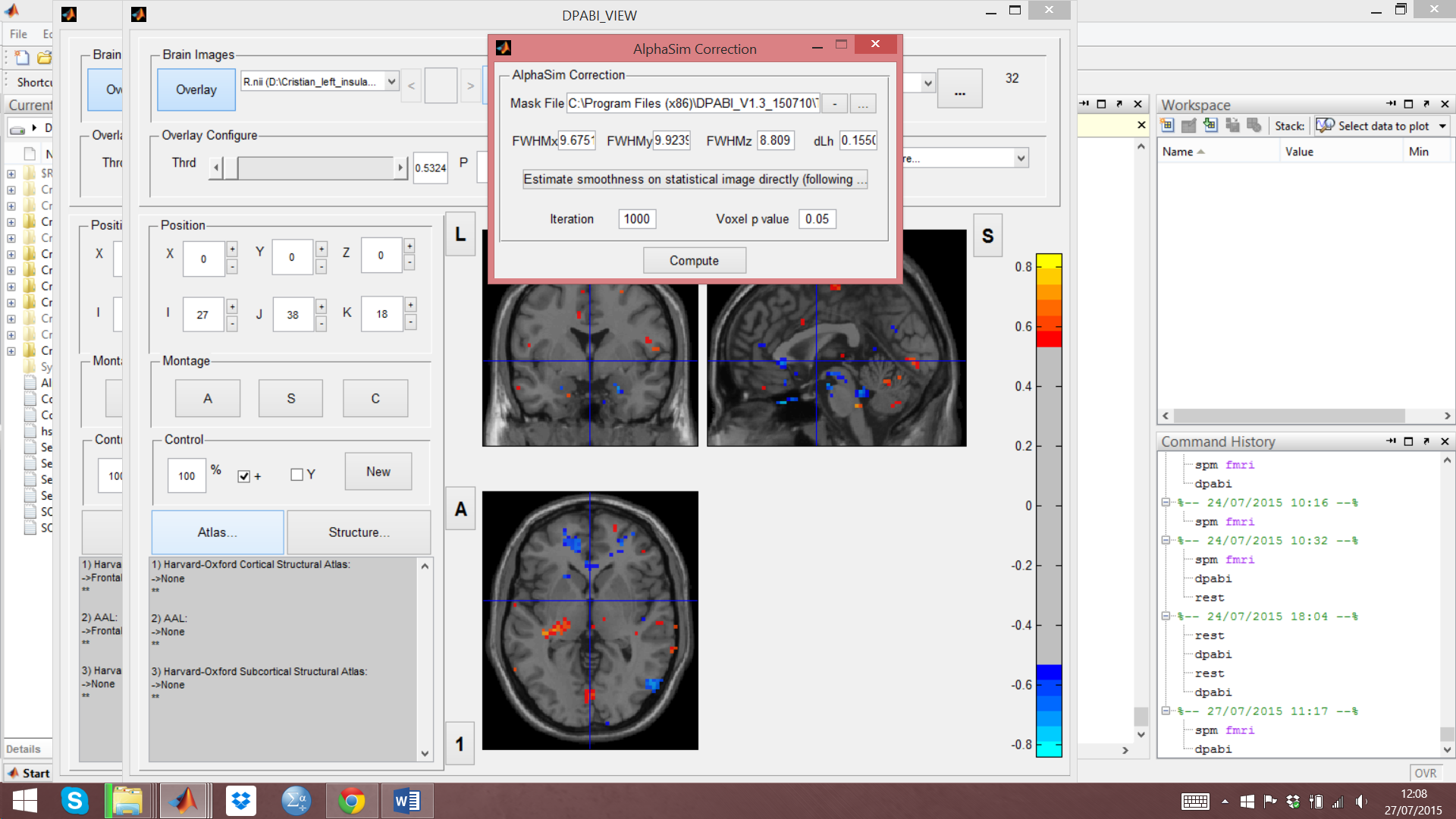1456x819 pixels.
Task: Collapse the 24/07/2015 10:16 history group
Action: [x=1166, y=502]
